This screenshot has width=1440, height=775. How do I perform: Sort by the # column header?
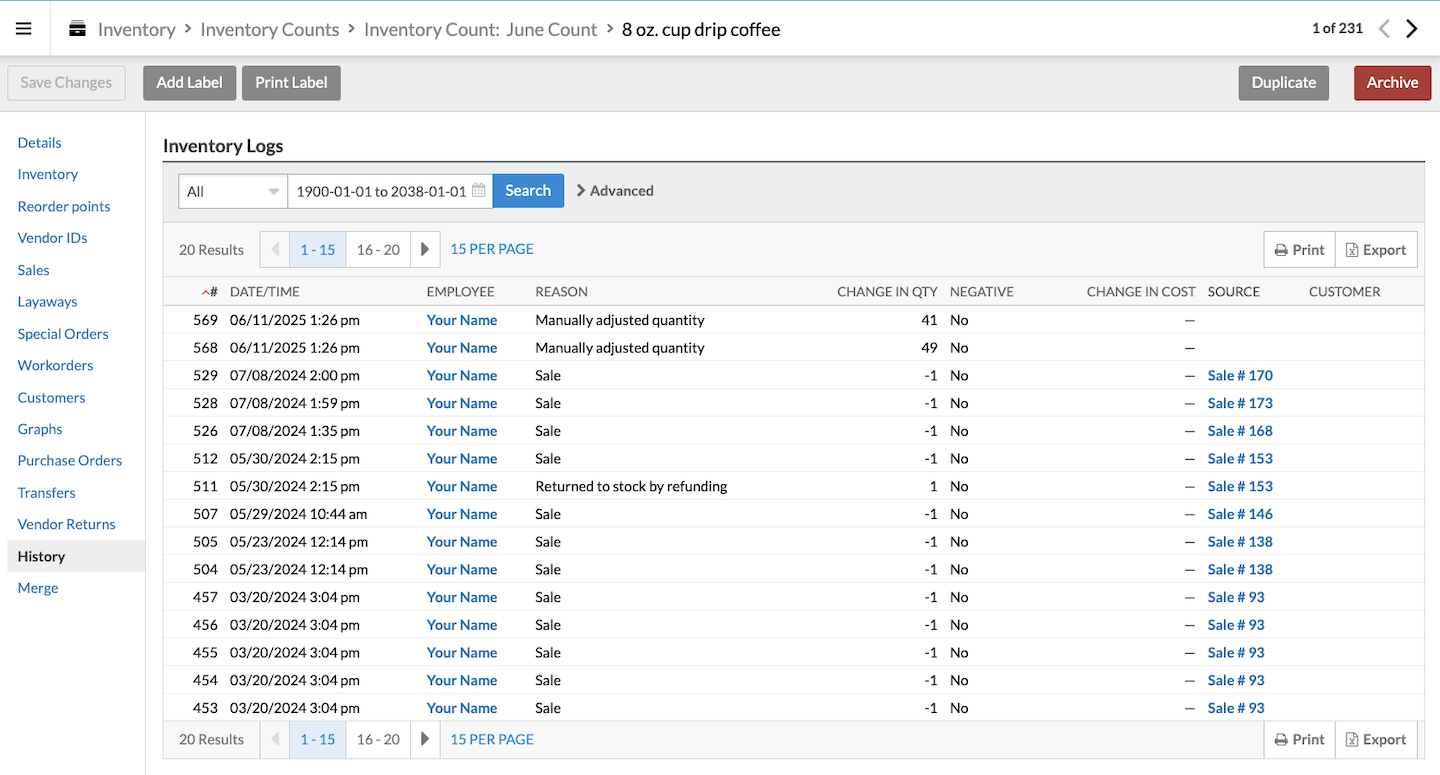210,292
